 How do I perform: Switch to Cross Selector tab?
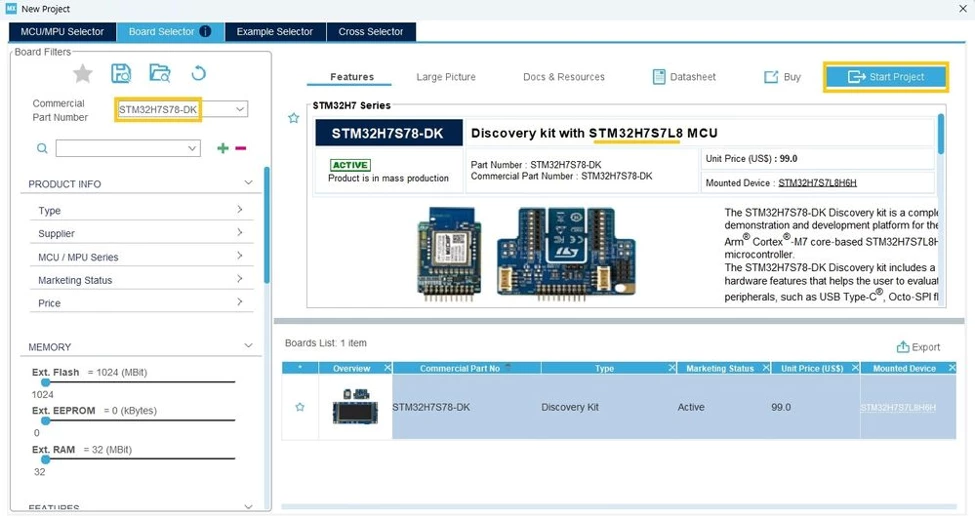371,32
